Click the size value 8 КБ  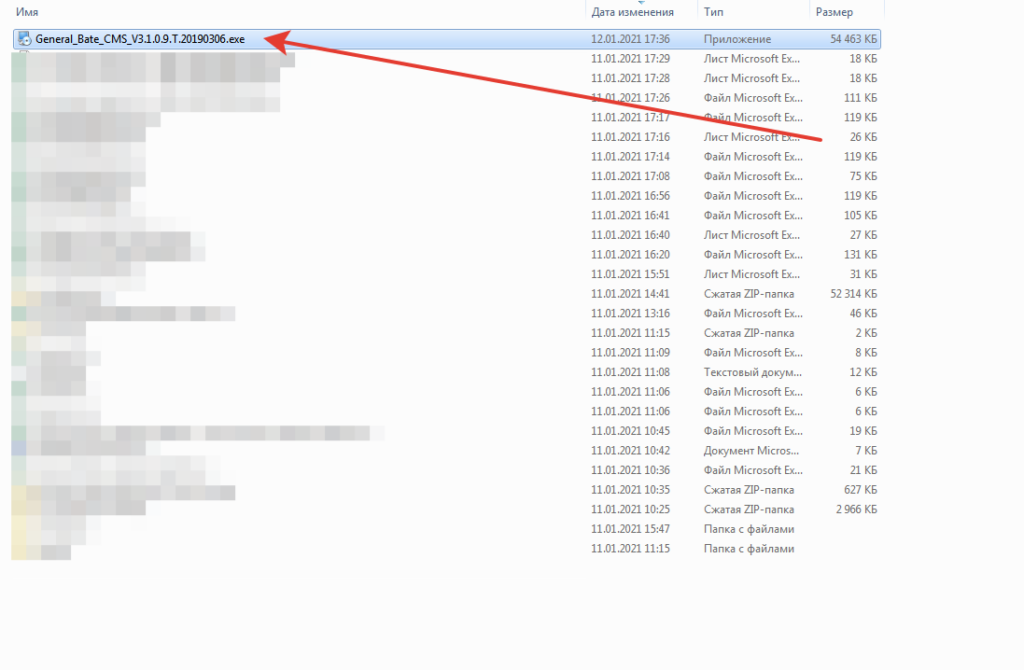click(866, 353)
